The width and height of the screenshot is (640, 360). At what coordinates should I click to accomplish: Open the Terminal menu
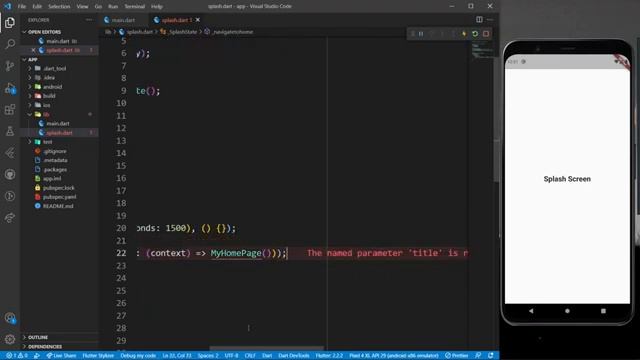tap(134, 7)
